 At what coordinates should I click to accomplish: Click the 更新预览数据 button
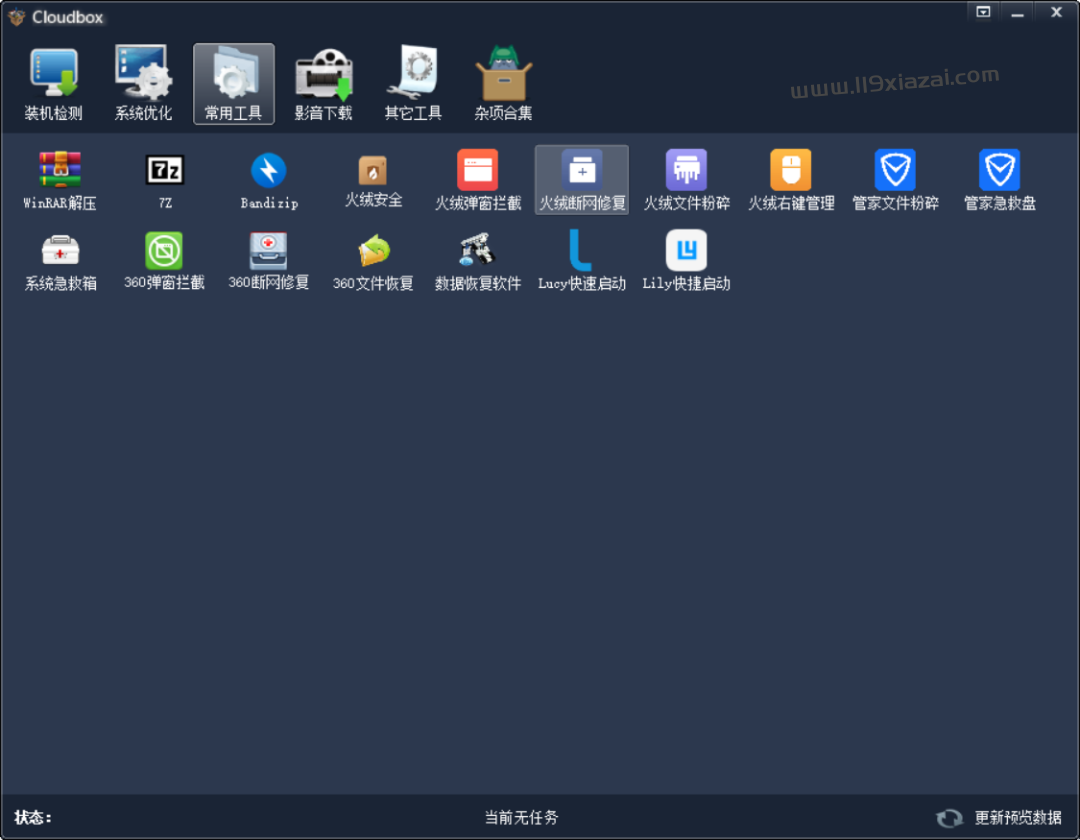point(999,817)
